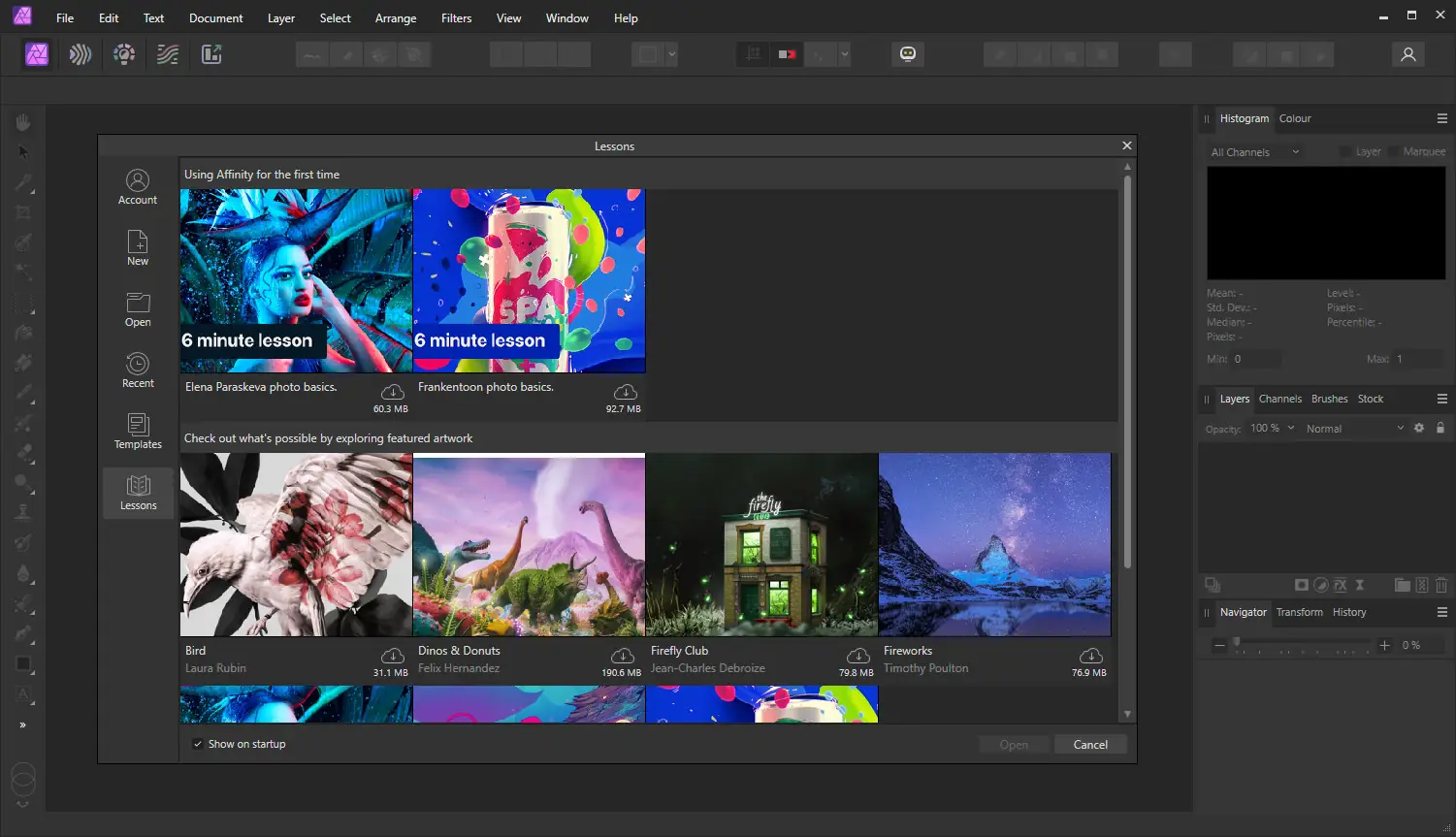Download Elena Paraskeva lesson file
Viewport: 1456px width, 837px height.
tap(393, 392)
